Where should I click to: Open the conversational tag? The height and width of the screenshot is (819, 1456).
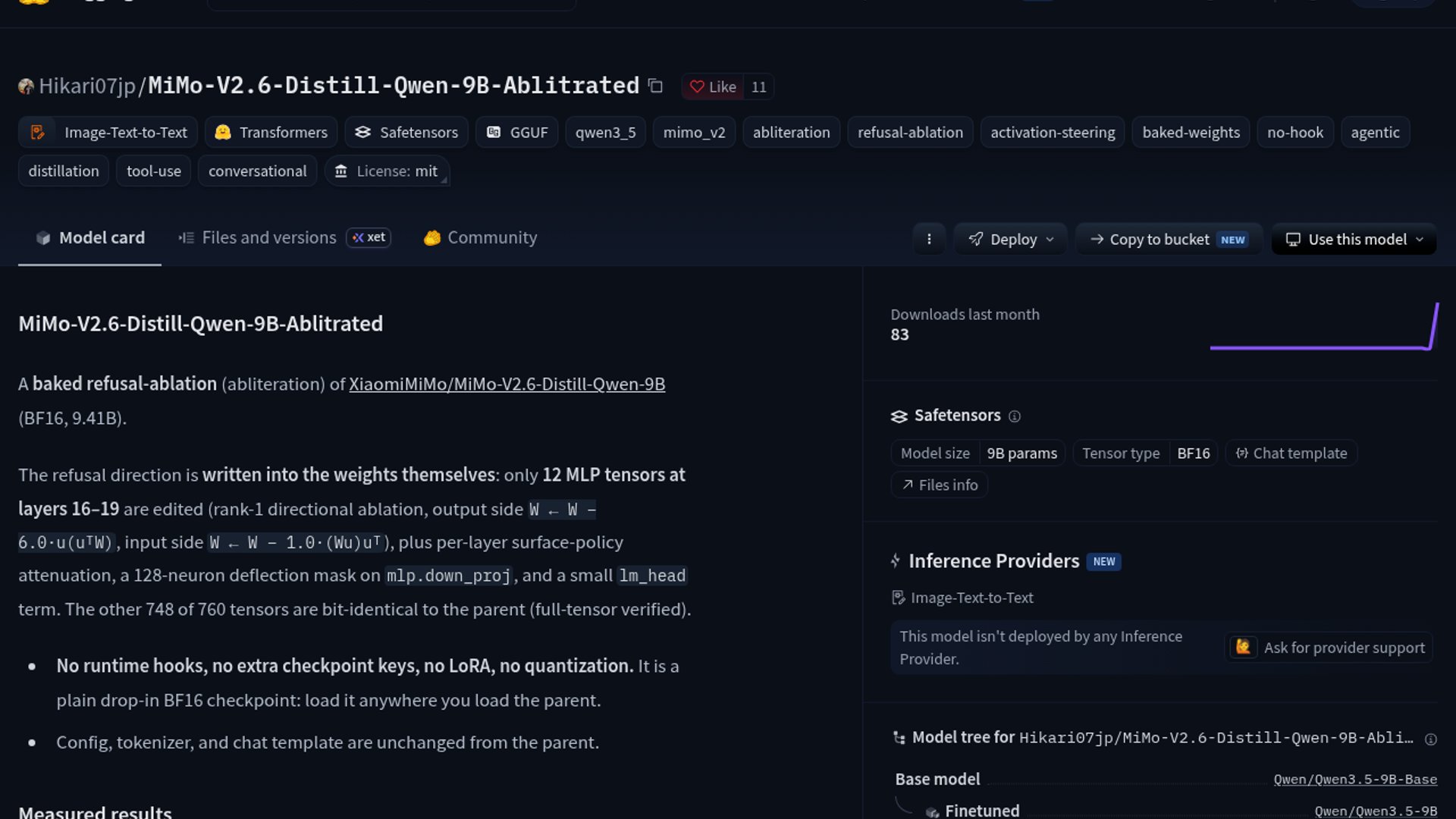point(257,171)
